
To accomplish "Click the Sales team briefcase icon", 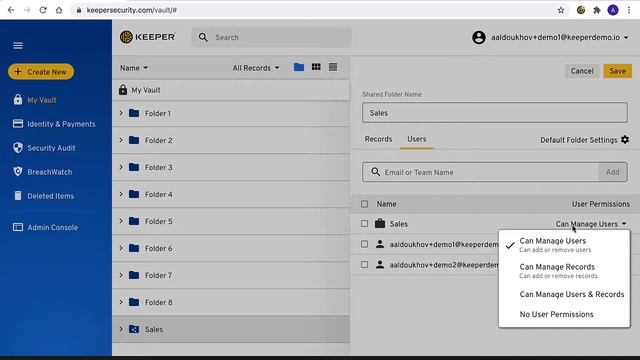I will (x=380, y=223).
